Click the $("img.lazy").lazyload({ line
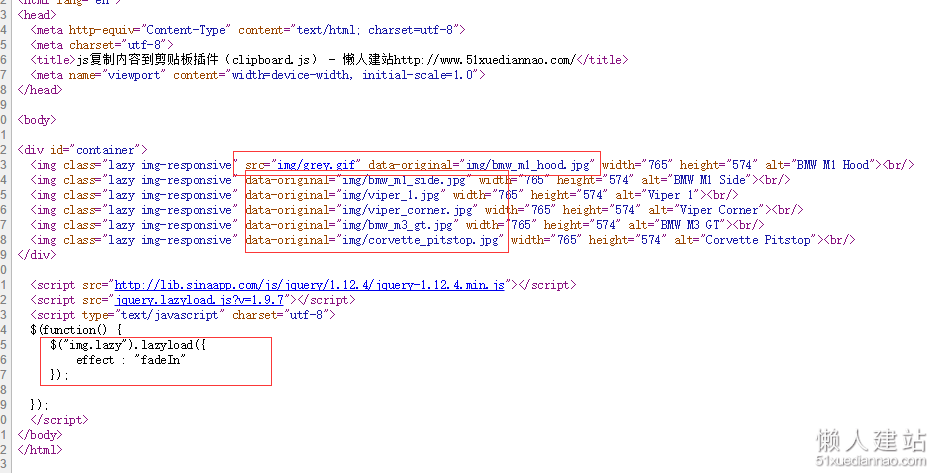 [128, 345]
